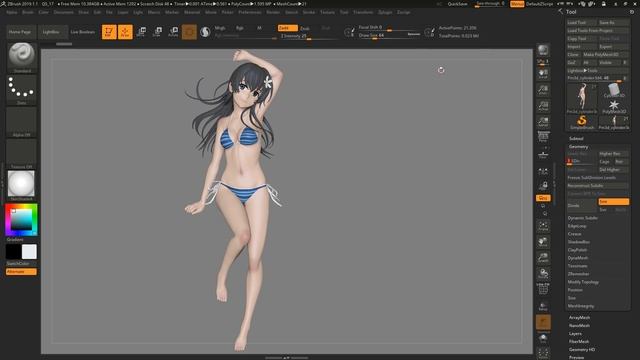This screenshot has width=640, height=360.
Task: Select the Cylinder3D tool thumbnail
Action: (614, 91)
